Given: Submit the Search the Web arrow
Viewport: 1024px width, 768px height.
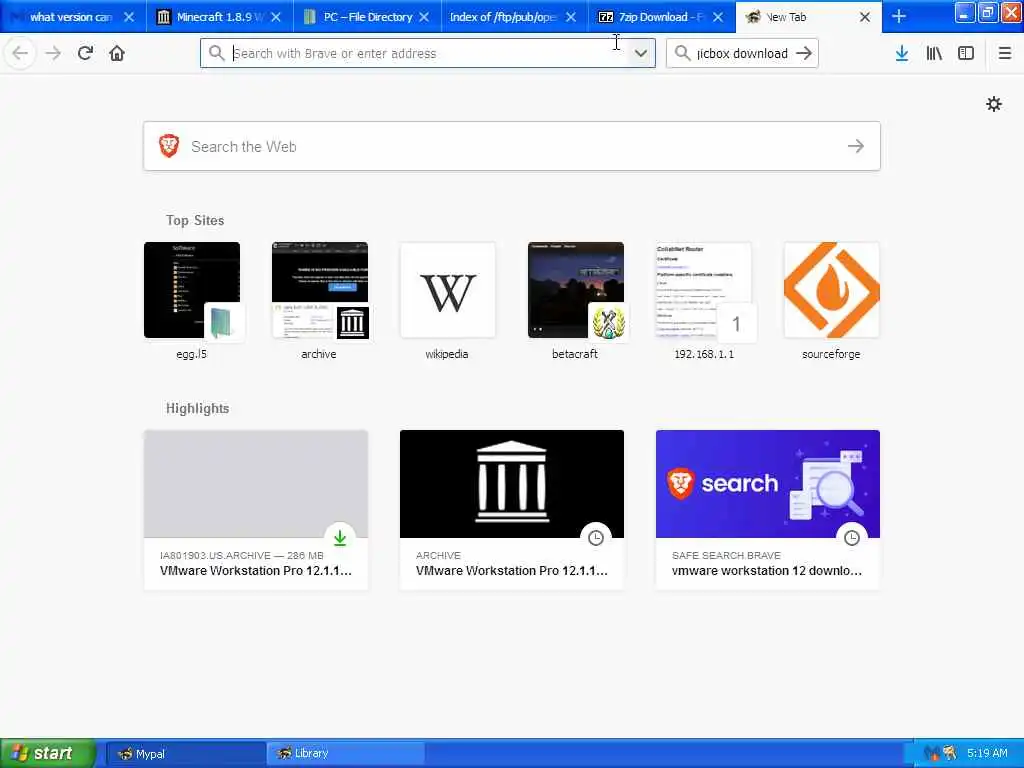Looking at the screenshot, I should point(856,146).
